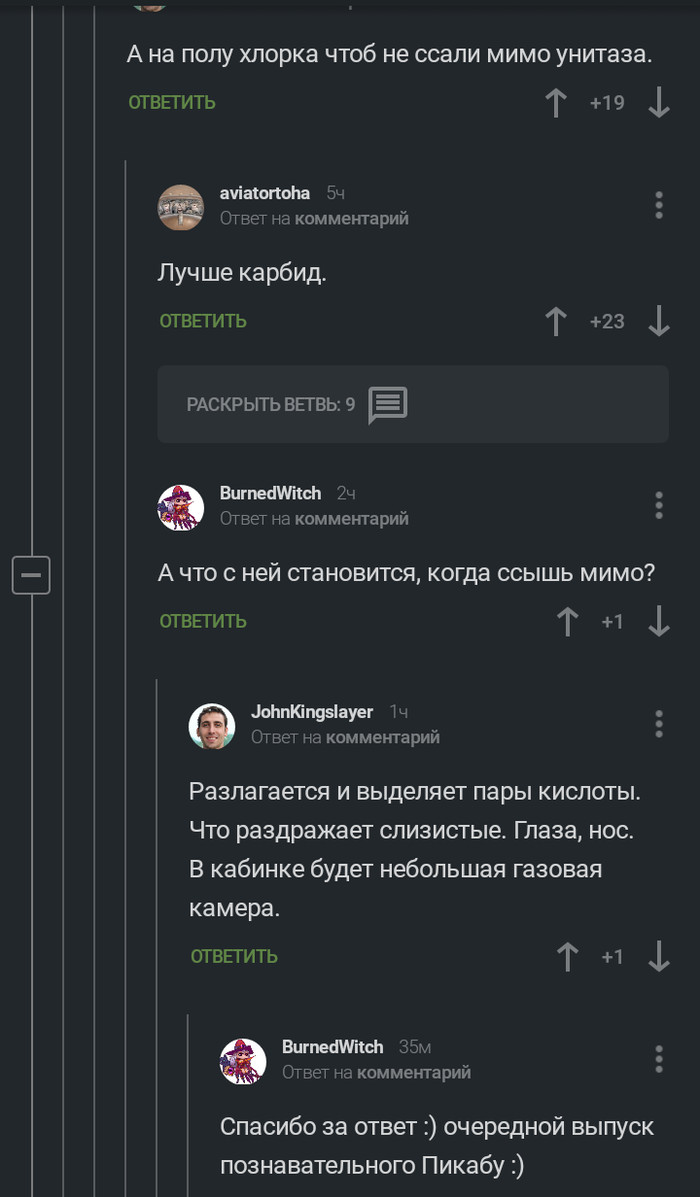Toggle upvote on BurnedWitch's question
This screenshot has height=1197, width=700.
[x=567, y=621]
